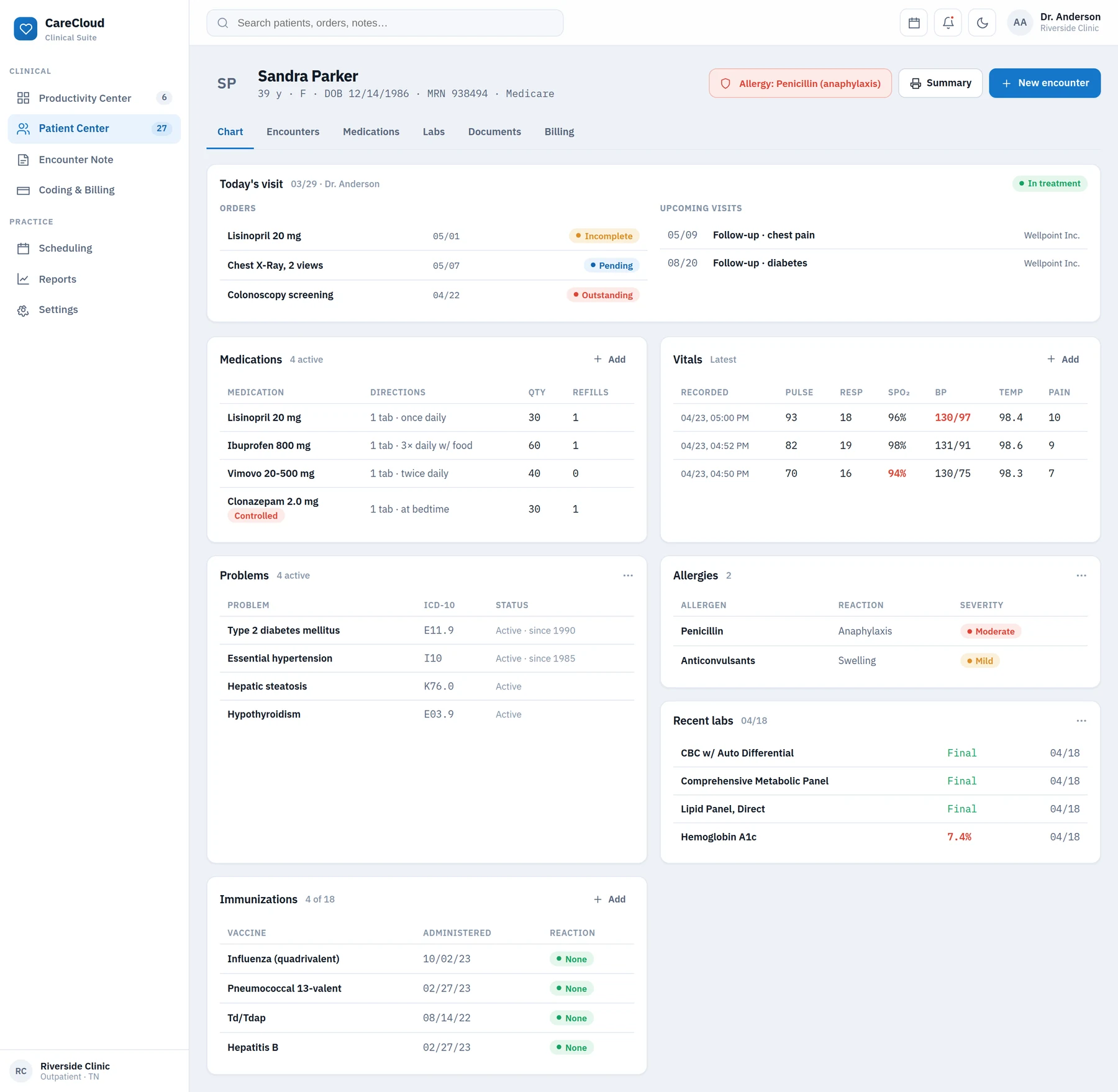Select the Follow-up · diabetes visit
The image size is (1118, 1092).
click(873, 263)
